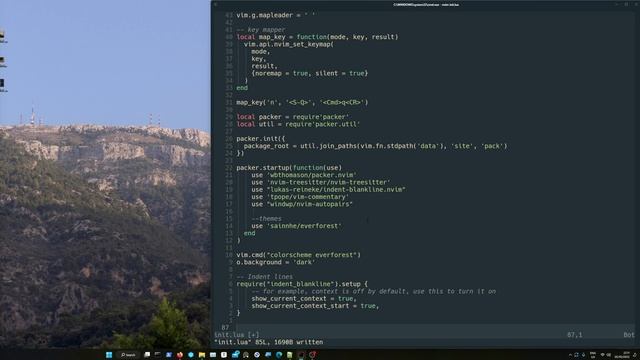Viewport: 640px width, 360px height.
Task: Click the "o.background = 'dark'" line
Action: [276, 262]
